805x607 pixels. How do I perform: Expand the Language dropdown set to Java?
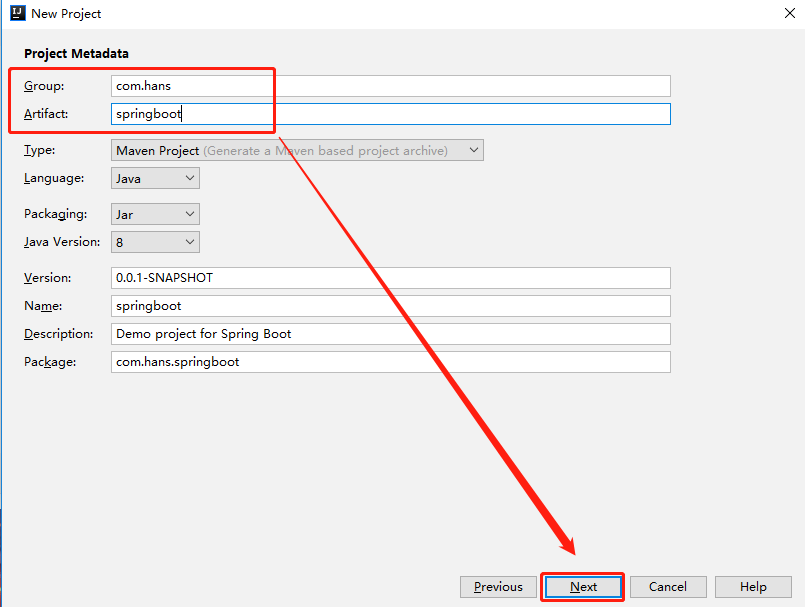156,178
